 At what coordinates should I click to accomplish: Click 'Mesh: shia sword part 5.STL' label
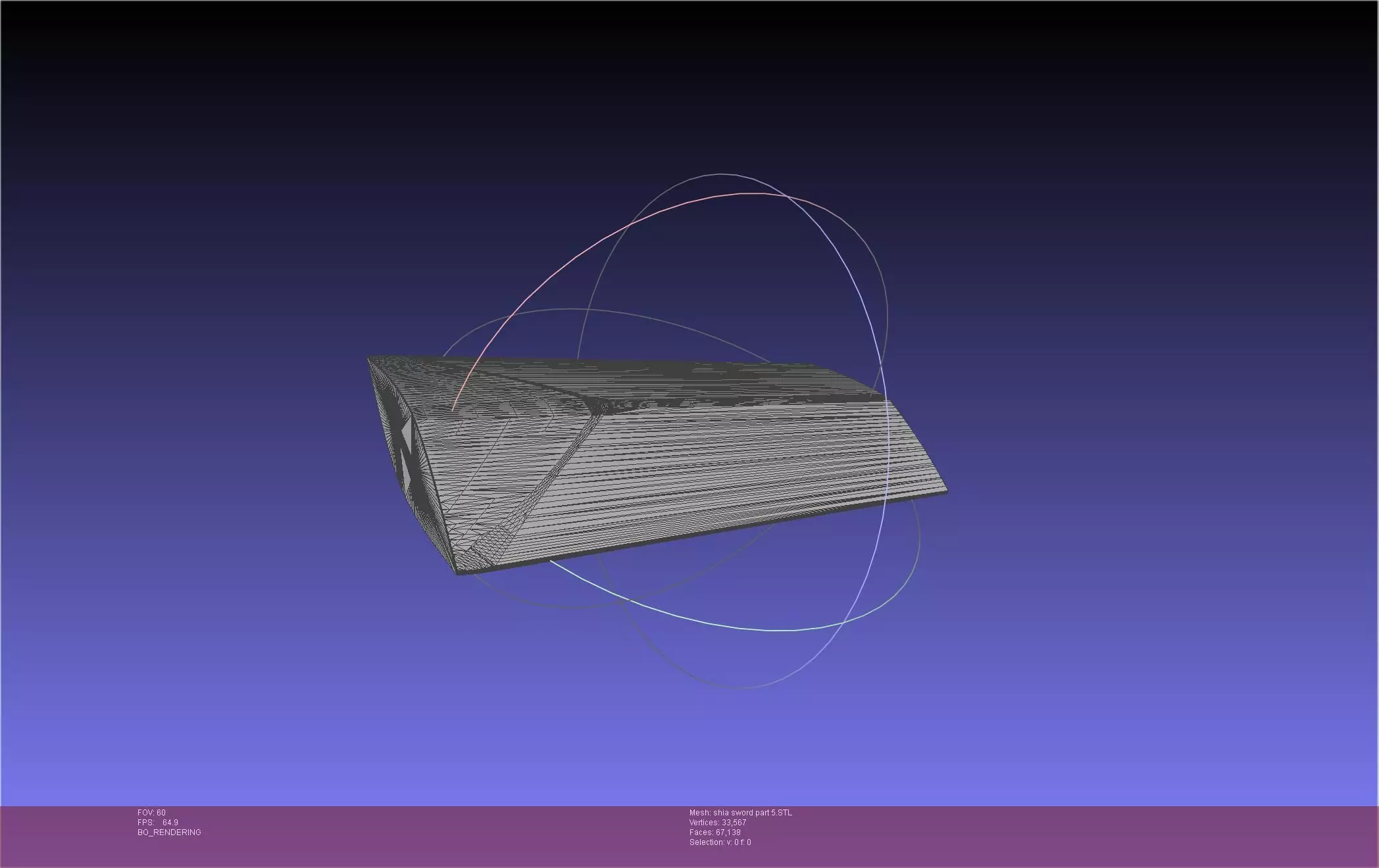(x=741, y=813)
